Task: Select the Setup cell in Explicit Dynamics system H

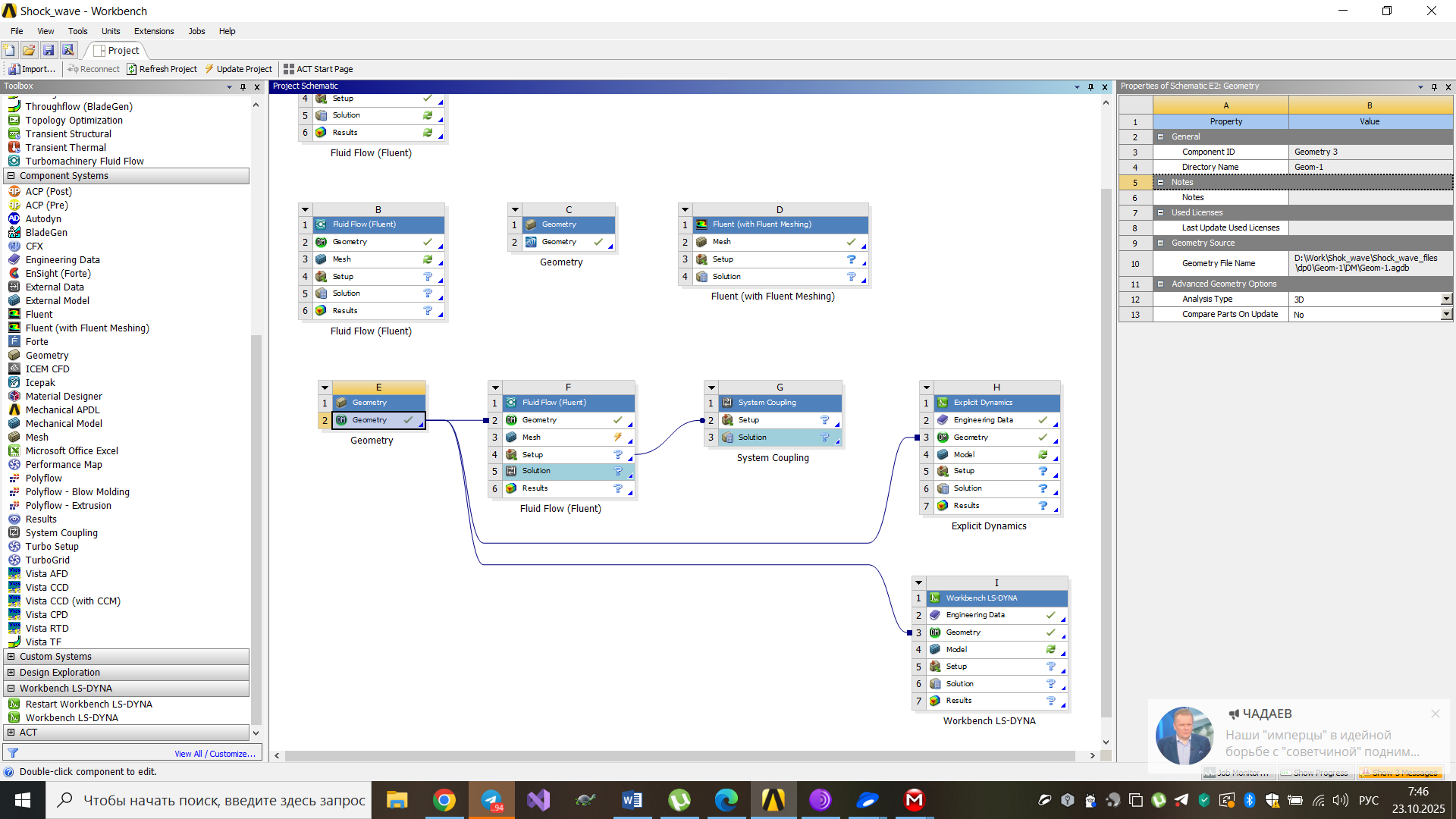Action: pyautogui.click(x=996, y=471)
